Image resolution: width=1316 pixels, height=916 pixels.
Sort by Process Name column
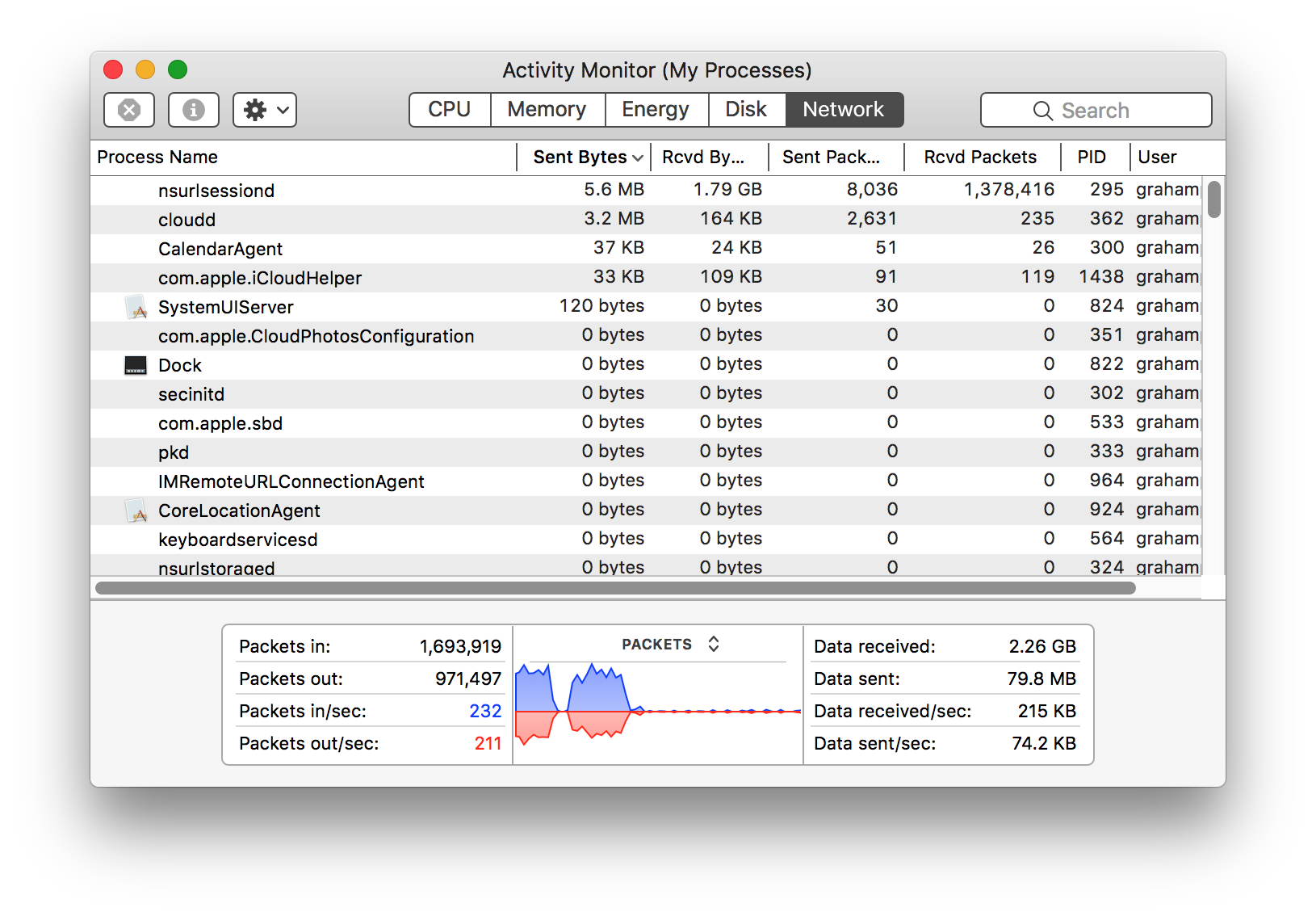304,157
